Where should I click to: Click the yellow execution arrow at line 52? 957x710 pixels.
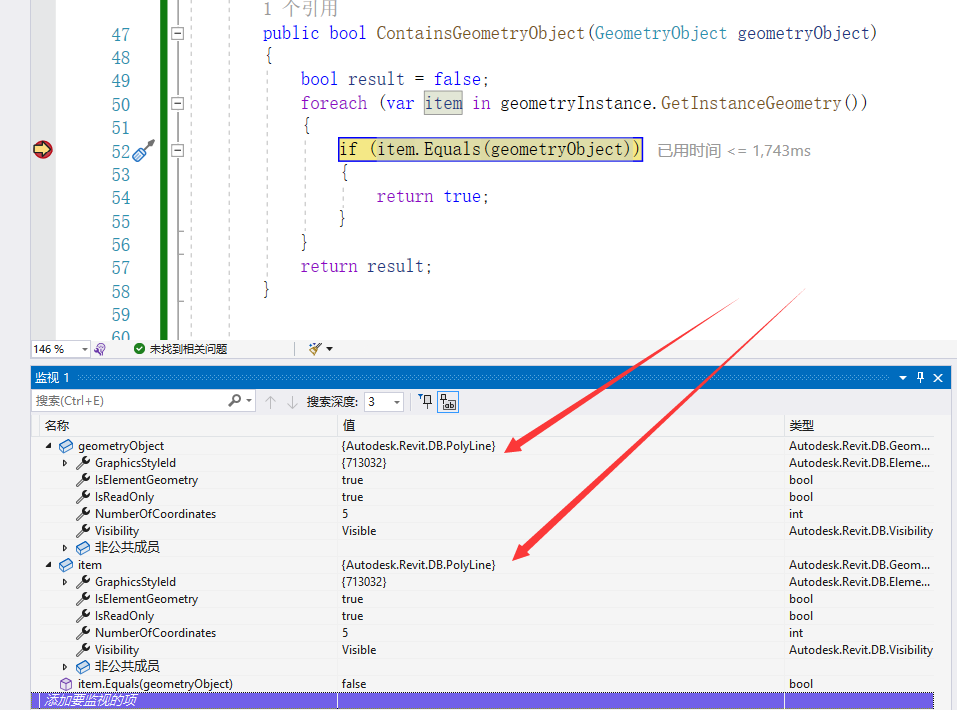(42, 148)
